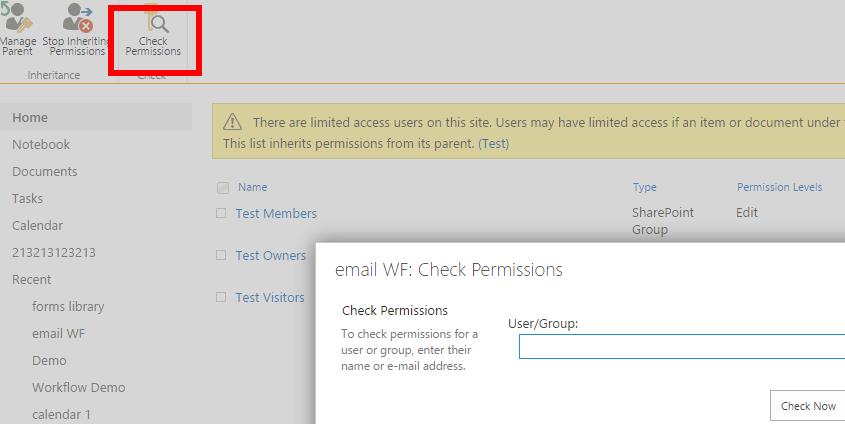
Task: Open the Test Members group link
Action: click(276, 213)
